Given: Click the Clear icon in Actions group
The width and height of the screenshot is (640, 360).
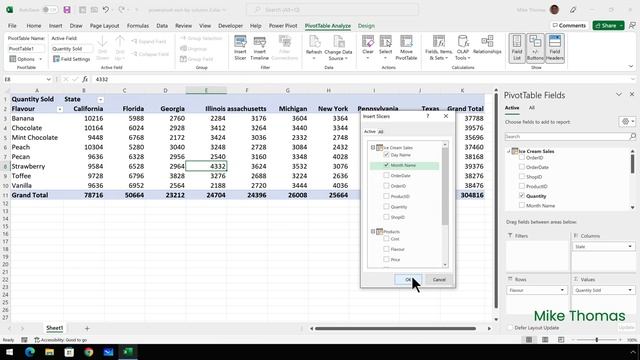Looking at the screenshot, I should tap(368, 47).
